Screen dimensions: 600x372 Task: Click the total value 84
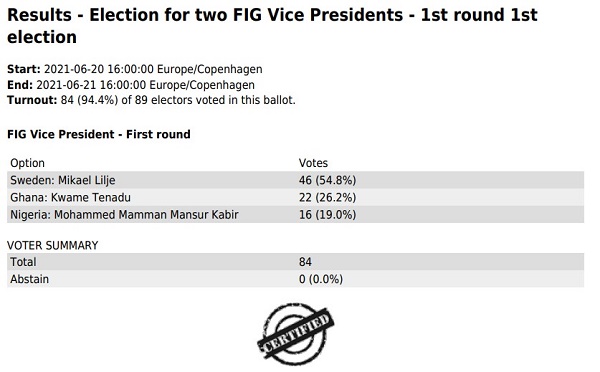pyautogui.click(x=305, y=262)
